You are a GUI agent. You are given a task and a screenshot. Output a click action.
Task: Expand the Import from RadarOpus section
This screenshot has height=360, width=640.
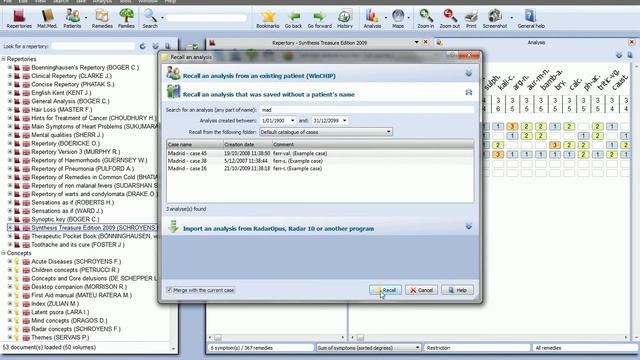coord(469,227)
